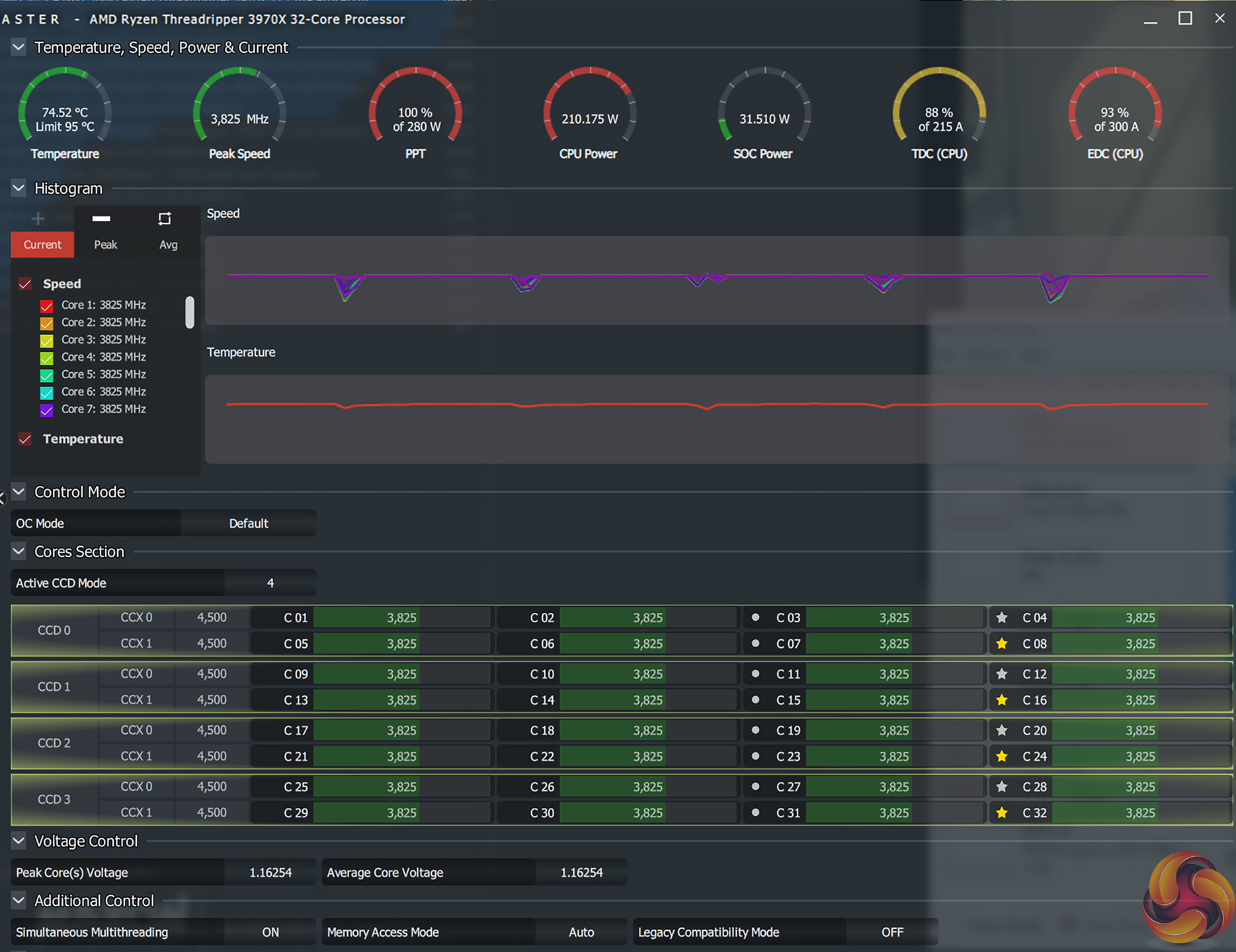The height and width of the screenshot is (952, 1236).
Task: Open the Active CCD Mode value dropdown
Action: [x=270, y=583]
